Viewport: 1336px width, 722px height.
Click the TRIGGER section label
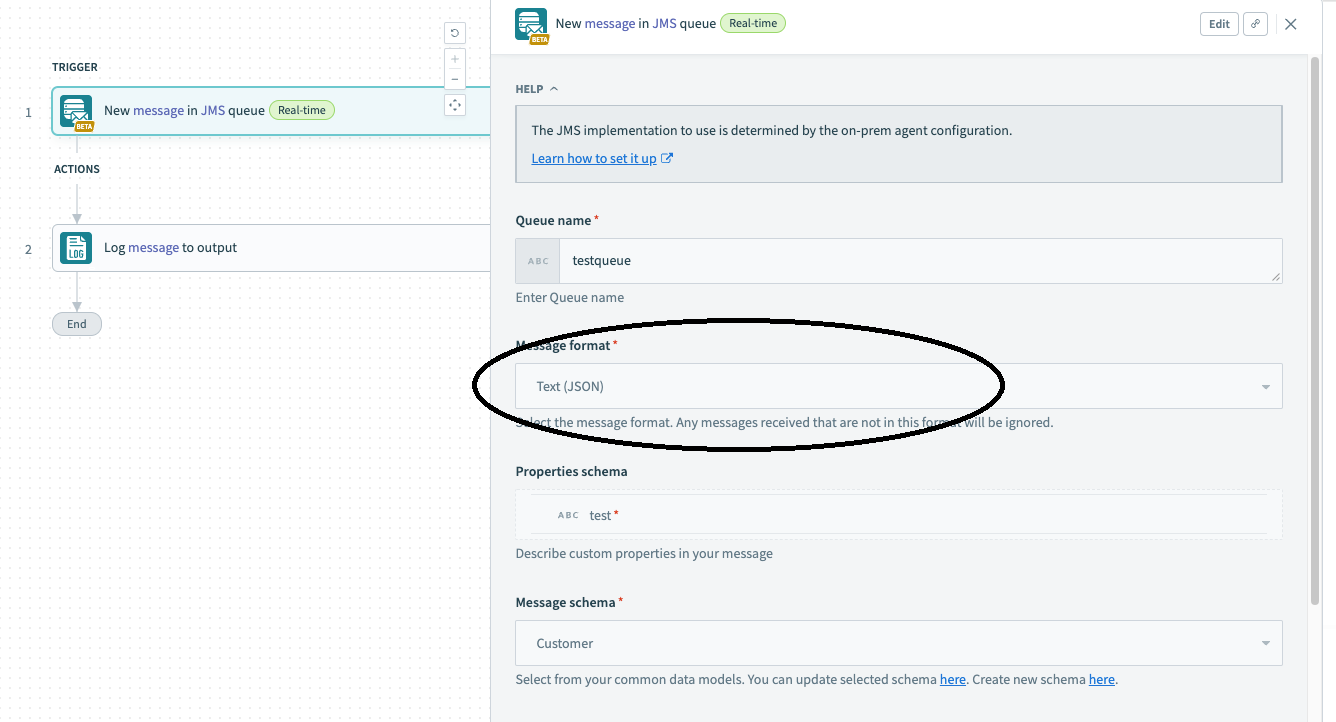(x=75, y=67)
